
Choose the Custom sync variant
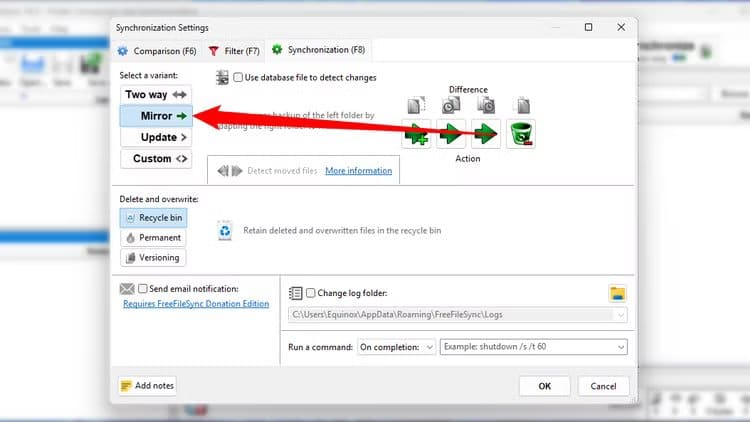[x=156, y=158]
